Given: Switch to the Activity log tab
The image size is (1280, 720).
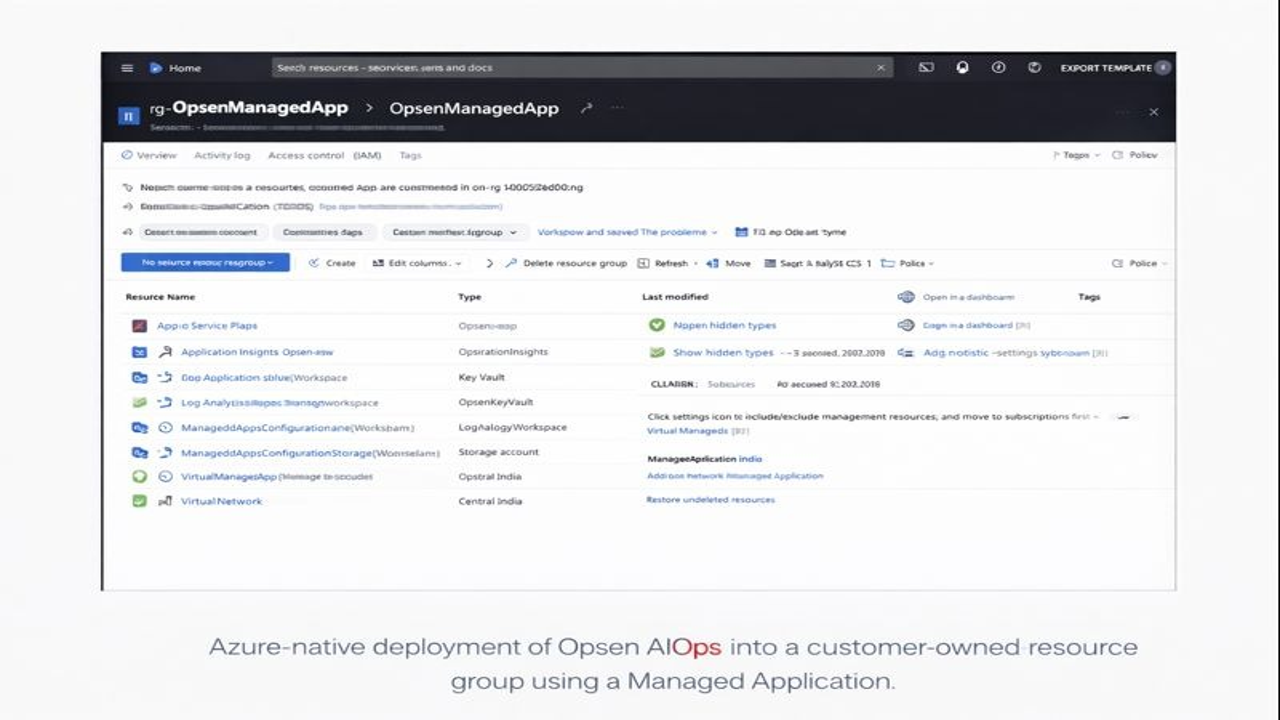Looking at the screenshot, I should coord(222,155).
